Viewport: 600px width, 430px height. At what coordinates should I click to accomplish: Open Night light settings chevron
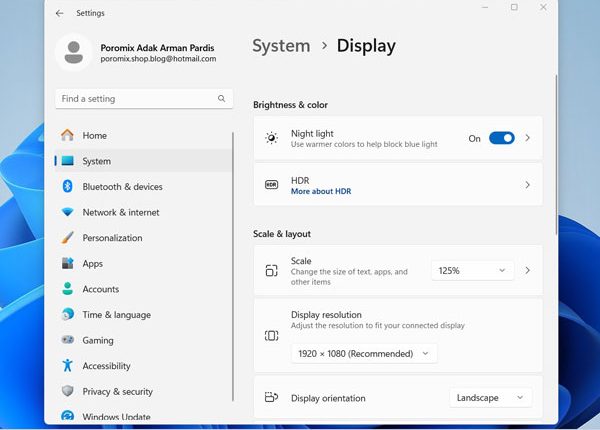click(528, 138)
